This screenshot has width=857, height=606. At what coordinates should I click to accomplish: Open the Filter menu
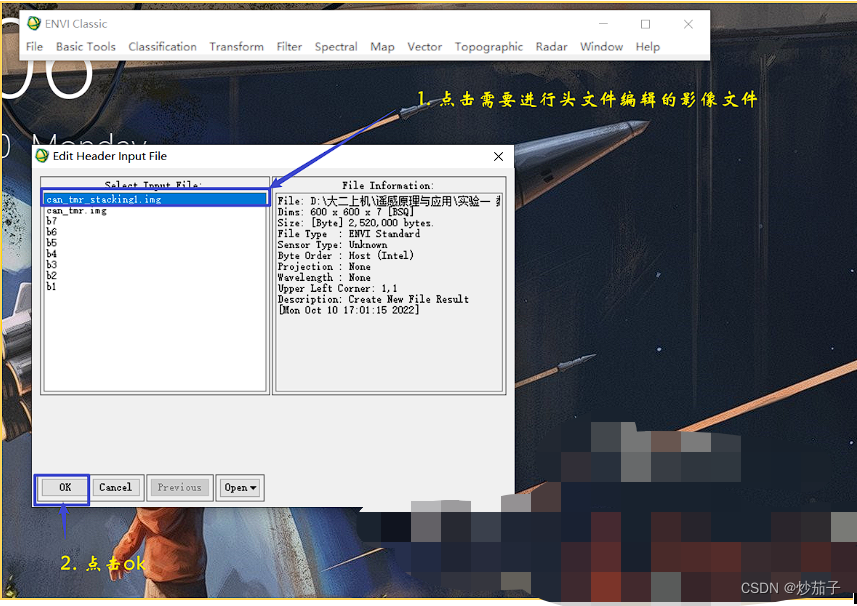pyautogui.click(x=289, y=47)
